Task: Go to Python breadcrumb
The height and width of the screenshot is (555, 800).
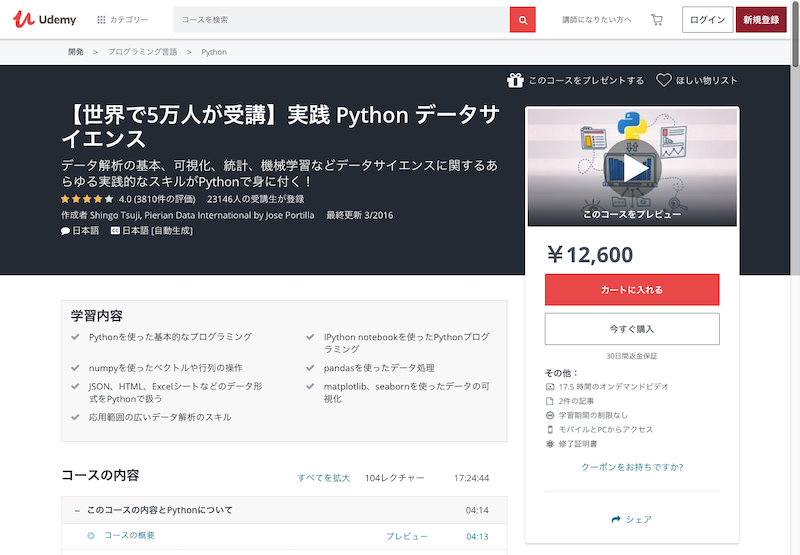Action: 214,52
